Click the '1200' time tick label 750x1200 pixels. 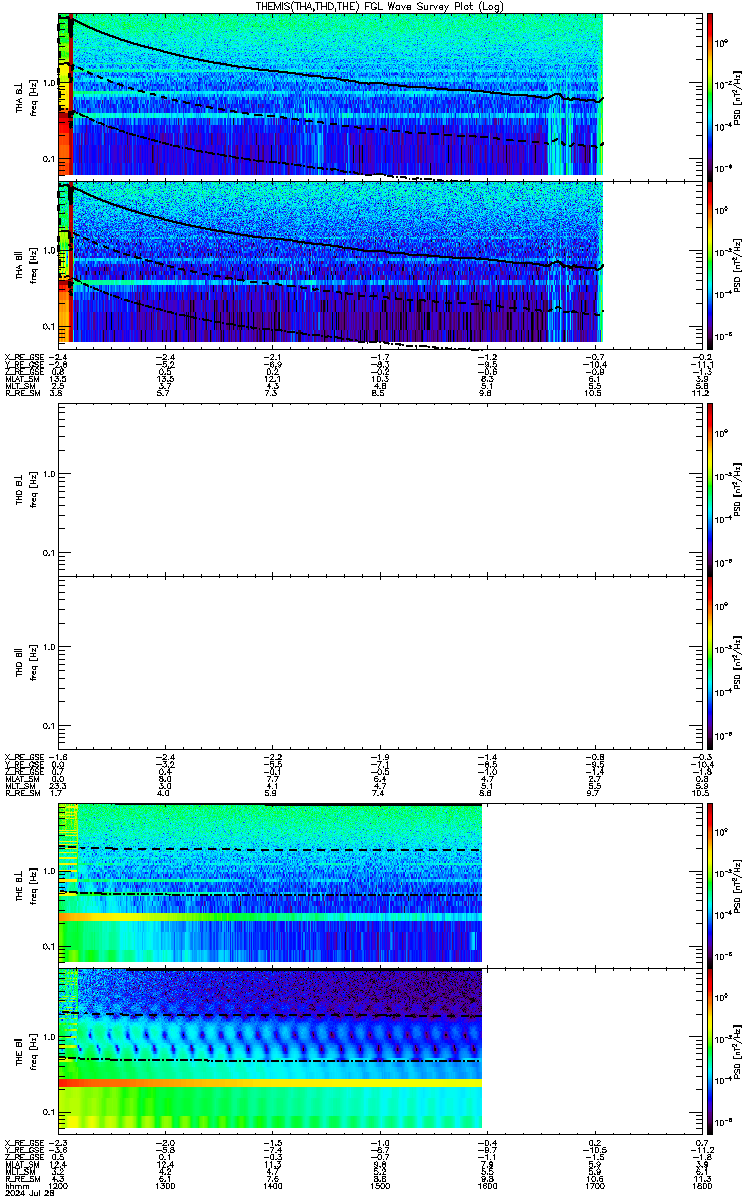click(58, 1186)
